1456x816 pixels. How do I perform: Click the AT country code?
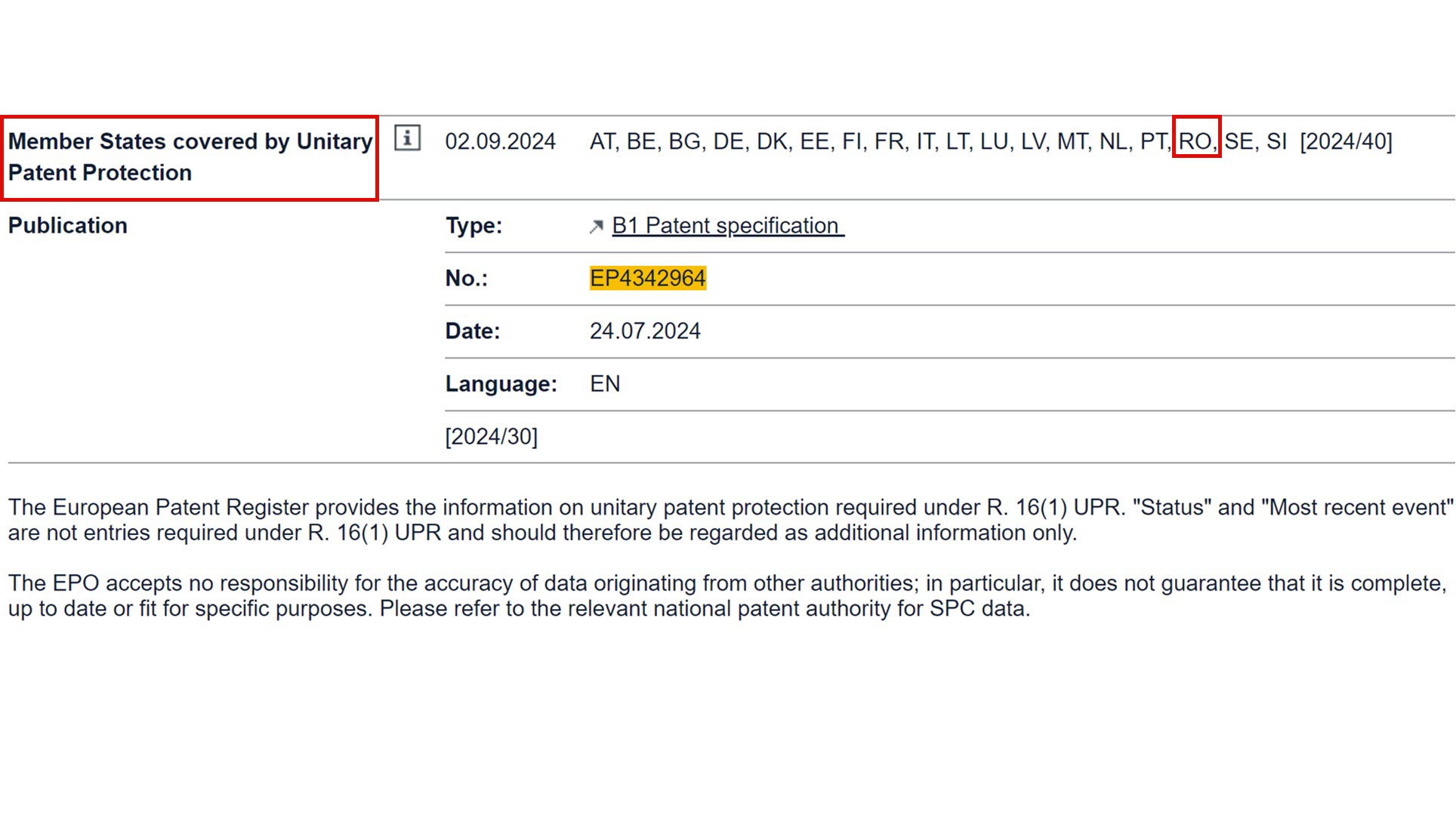click(x=602, y=141)
